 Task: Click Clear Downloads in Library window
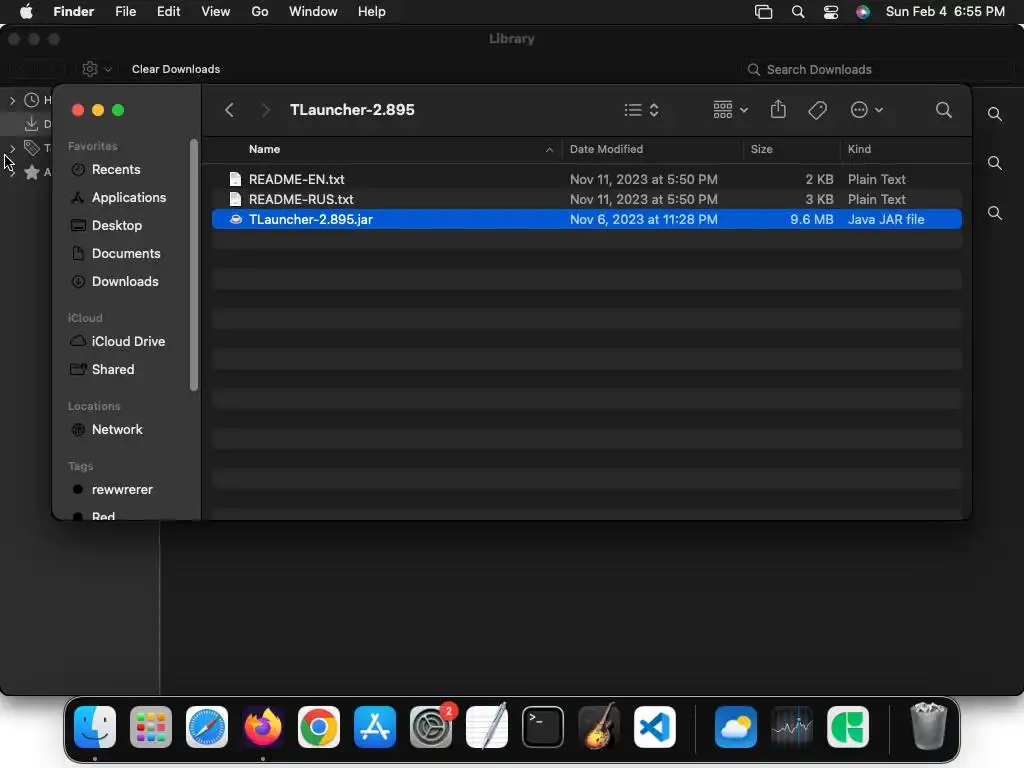[x=176, y=69]
